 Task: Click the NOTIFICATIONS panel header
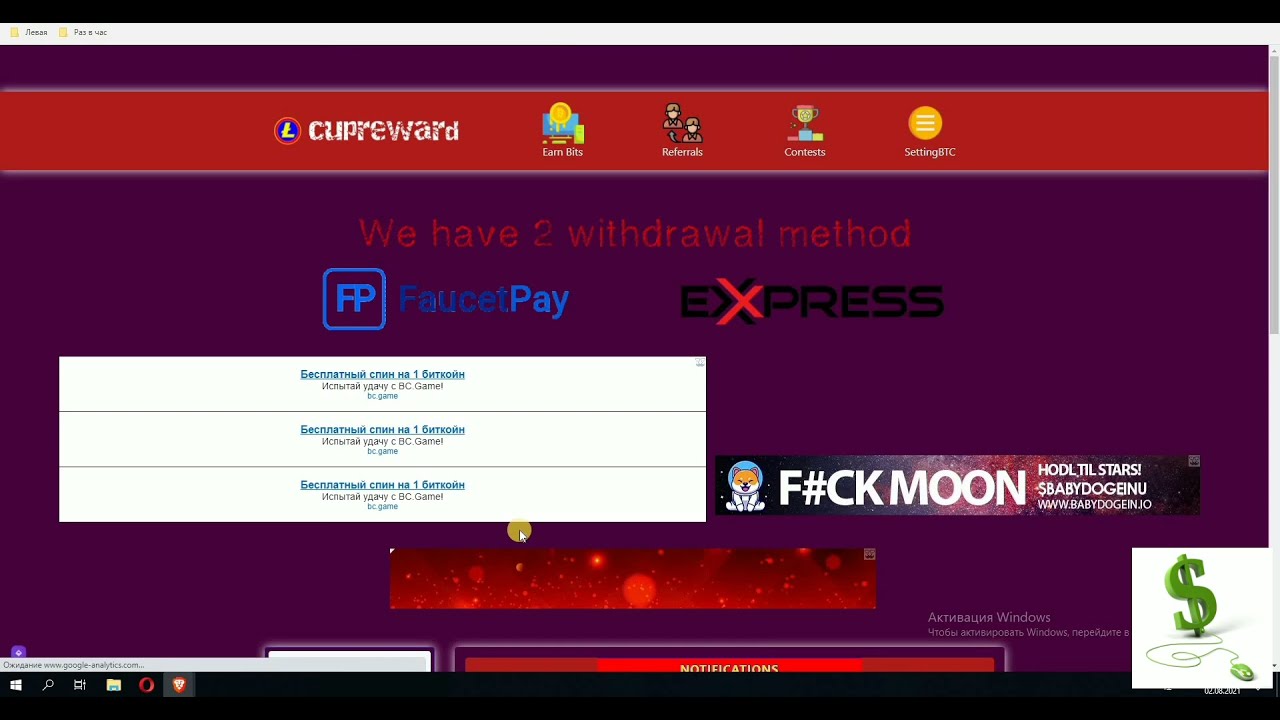(729, 668)
